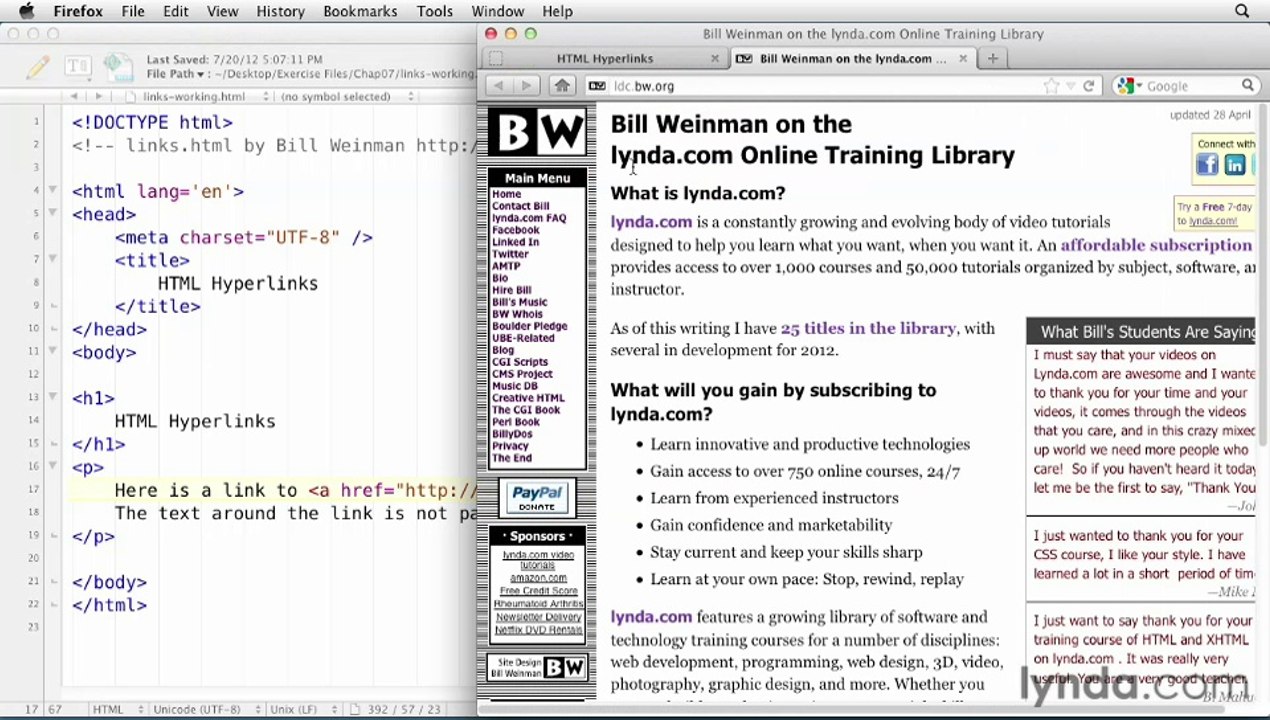Follow the affordable subscription link
The image size is (1270, 720).
click(1156, 245)
